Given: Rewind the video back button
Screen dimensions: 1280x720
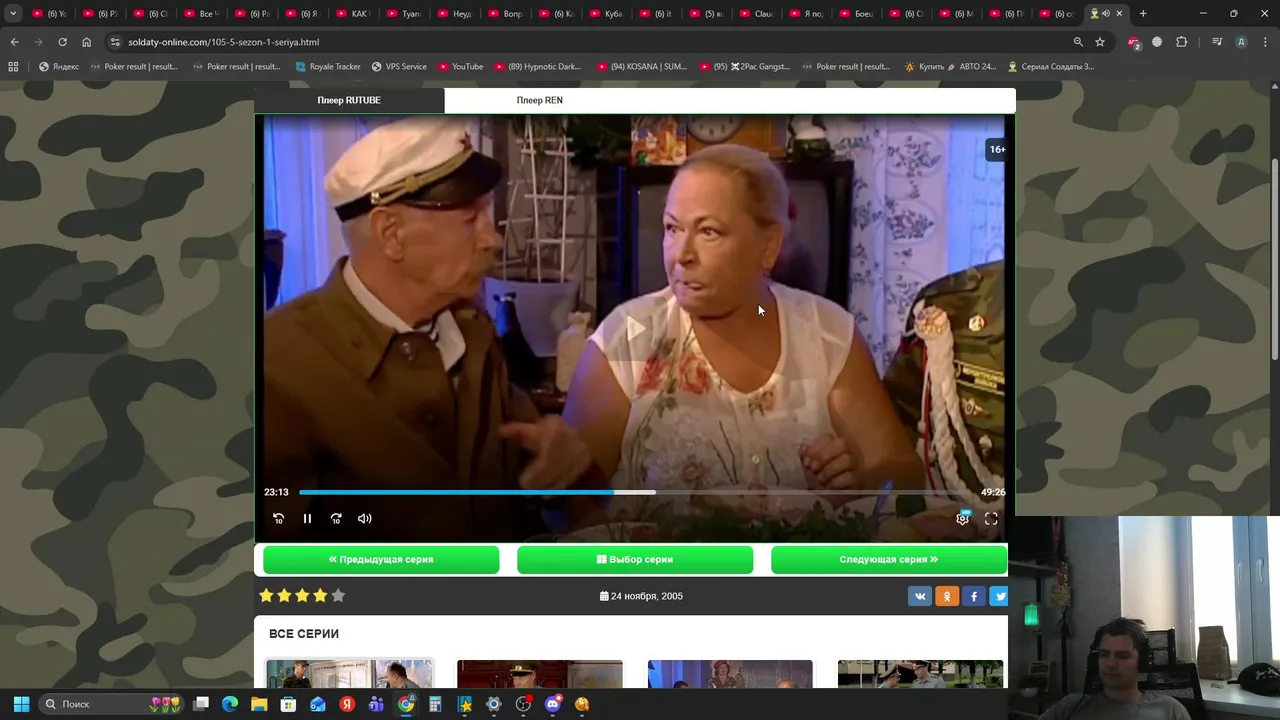Looking at the screenshot, I should coord(278,518).
